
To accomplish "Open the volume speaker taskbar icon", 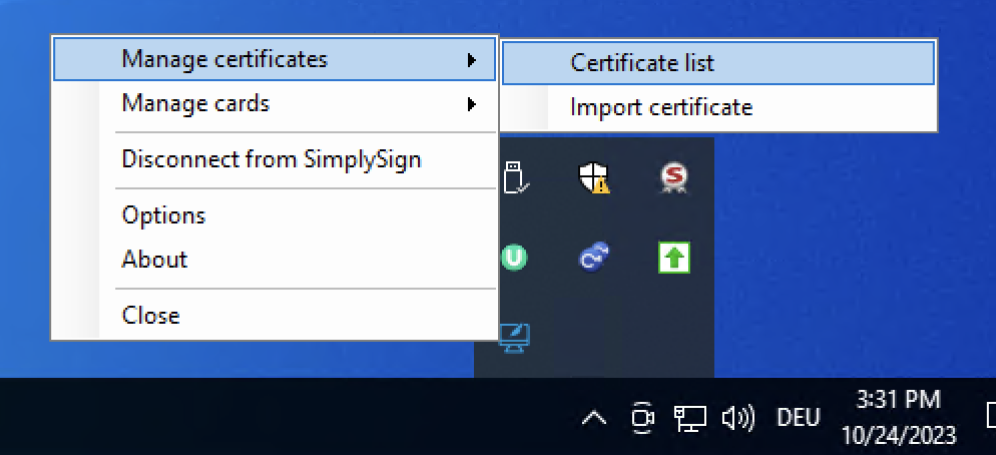I will (738, 418).
